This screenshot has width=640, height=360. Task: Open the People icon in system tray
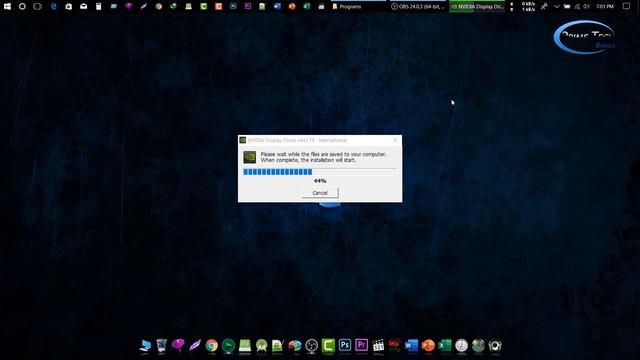click(x=544, y=7)
